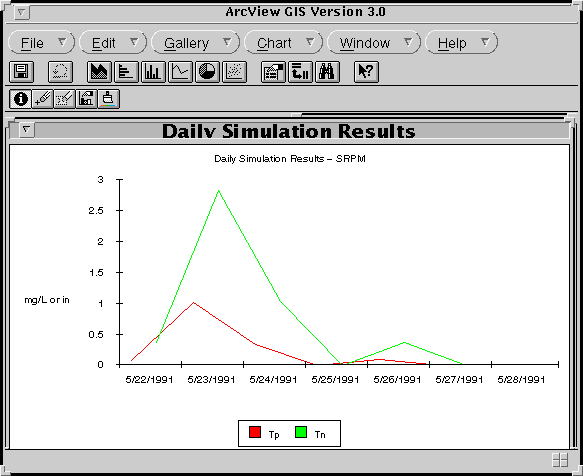Select the Chart Color paintbrush tool
Viewport: 583px width, 476px height.
click(x=109, y=99)
